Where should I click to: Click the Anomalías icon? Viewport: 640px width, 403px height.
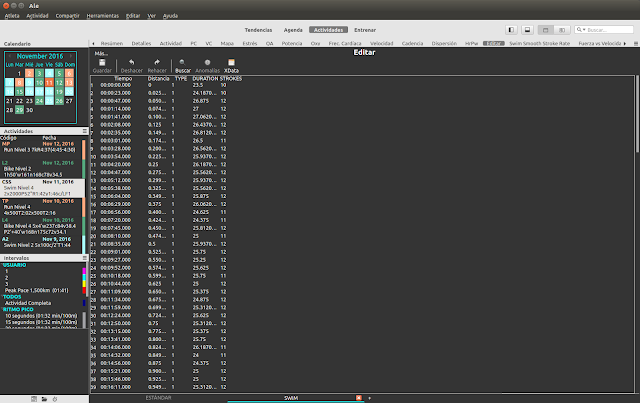[x=207, y=62]
